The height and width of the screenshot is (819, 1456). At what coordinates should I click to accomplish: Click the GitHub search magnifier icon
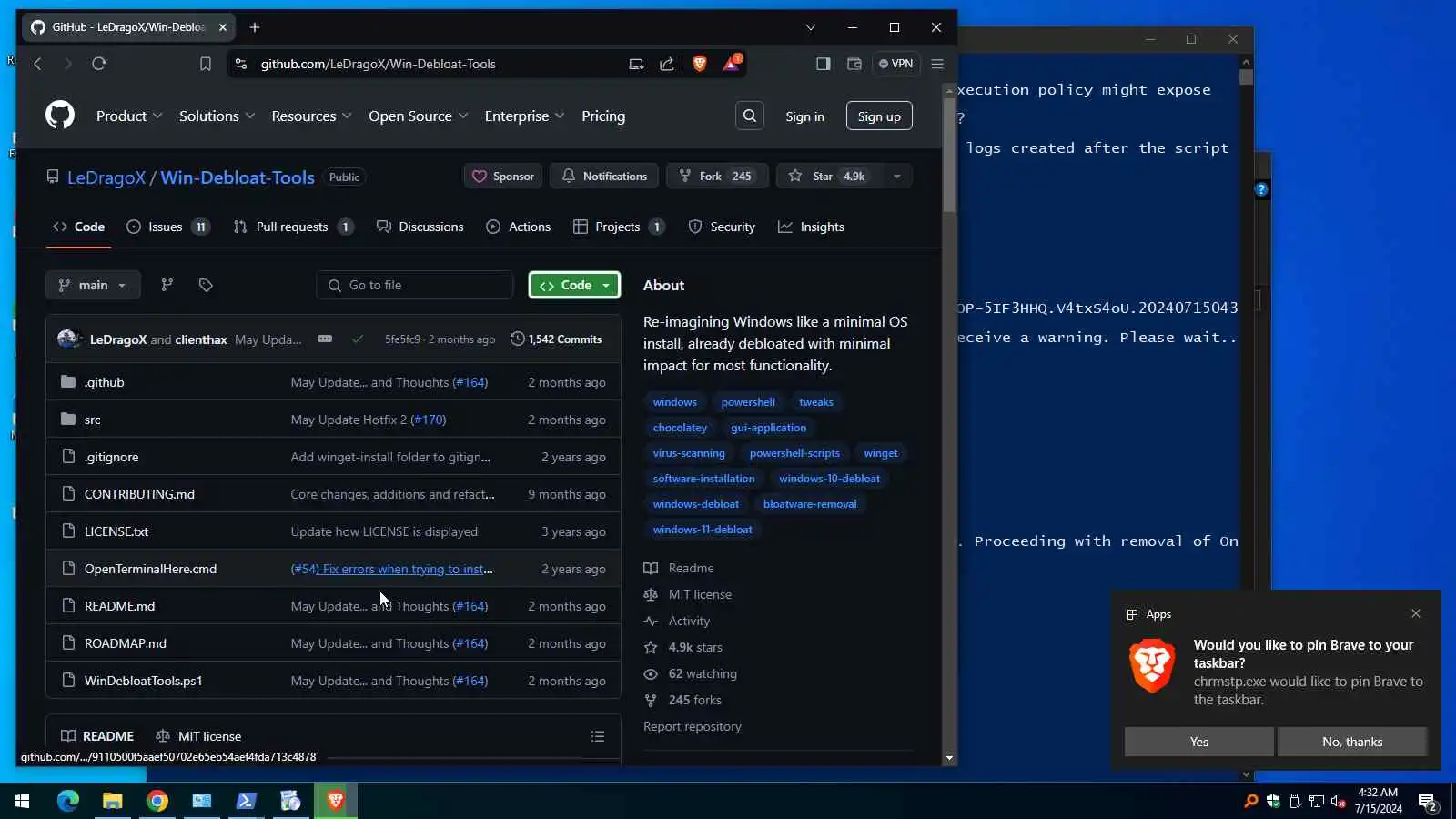750,116
